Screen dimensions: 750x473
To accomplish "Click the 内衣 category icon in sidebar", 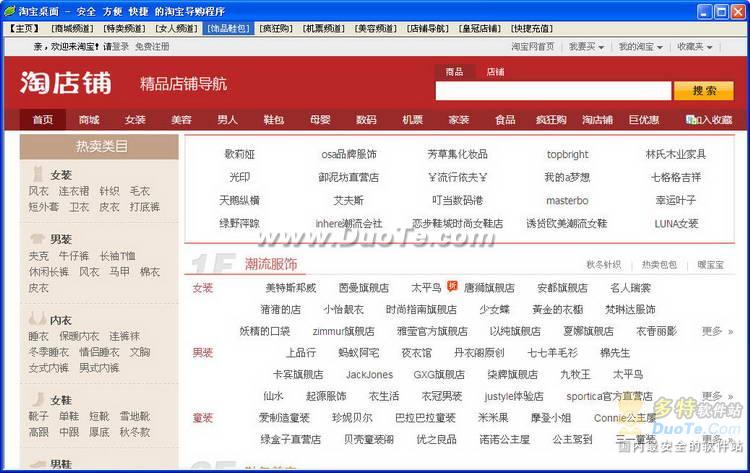I will [x=37, y=320].
